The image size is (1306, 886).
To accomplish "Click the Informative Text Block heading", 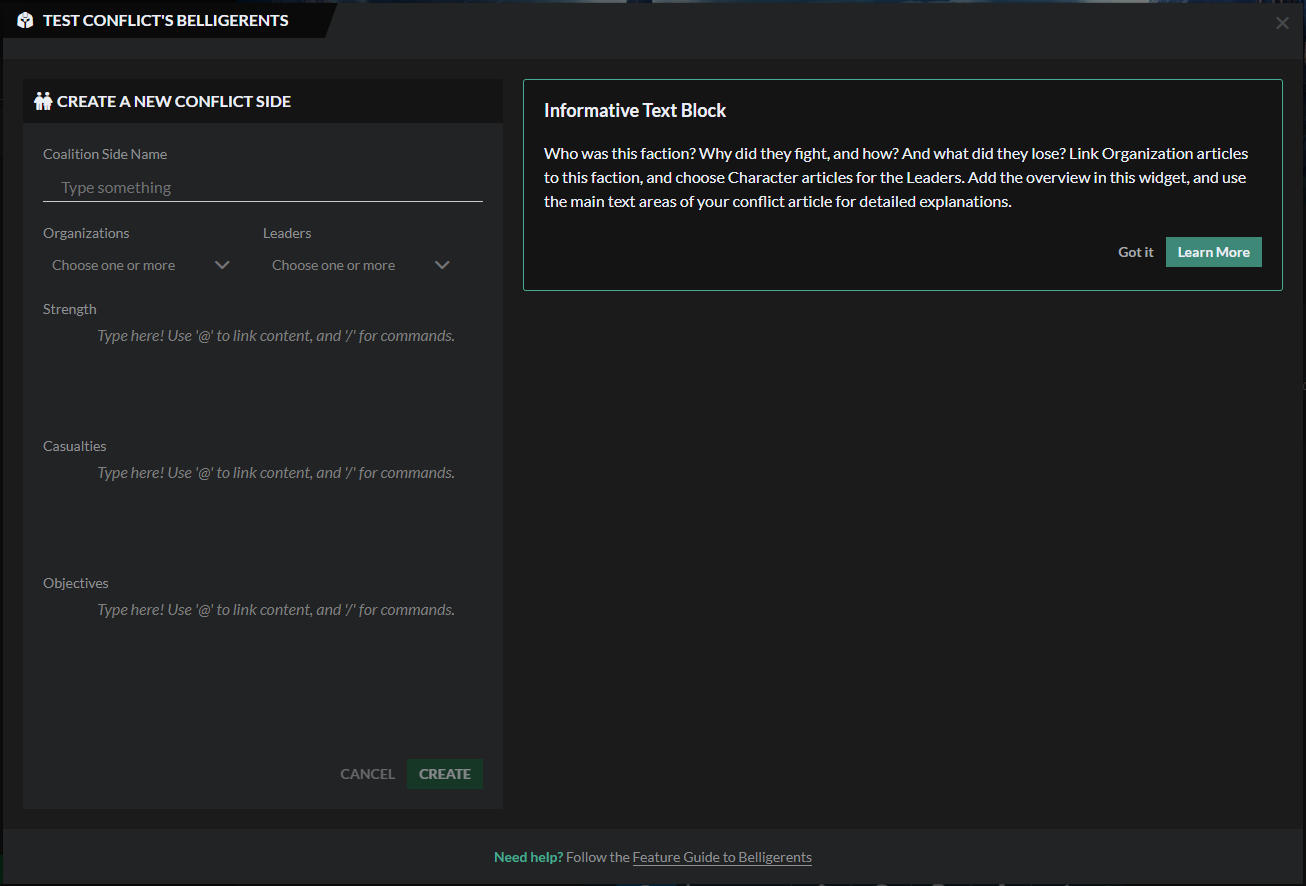I will (x=635, y=111).
